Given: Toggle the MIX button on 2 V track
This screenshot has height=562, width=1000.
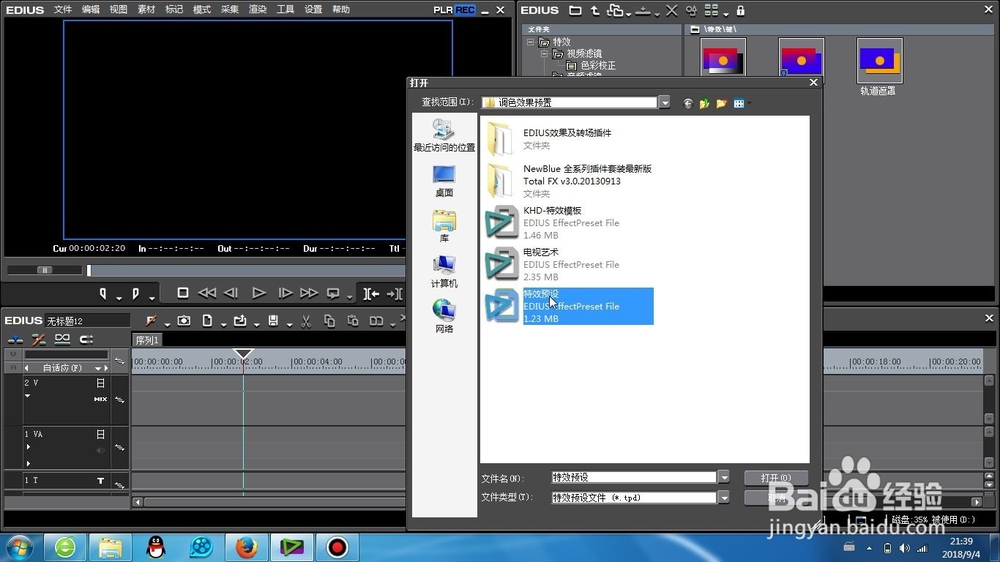Looking at the screenshot, I should (100, 399).
